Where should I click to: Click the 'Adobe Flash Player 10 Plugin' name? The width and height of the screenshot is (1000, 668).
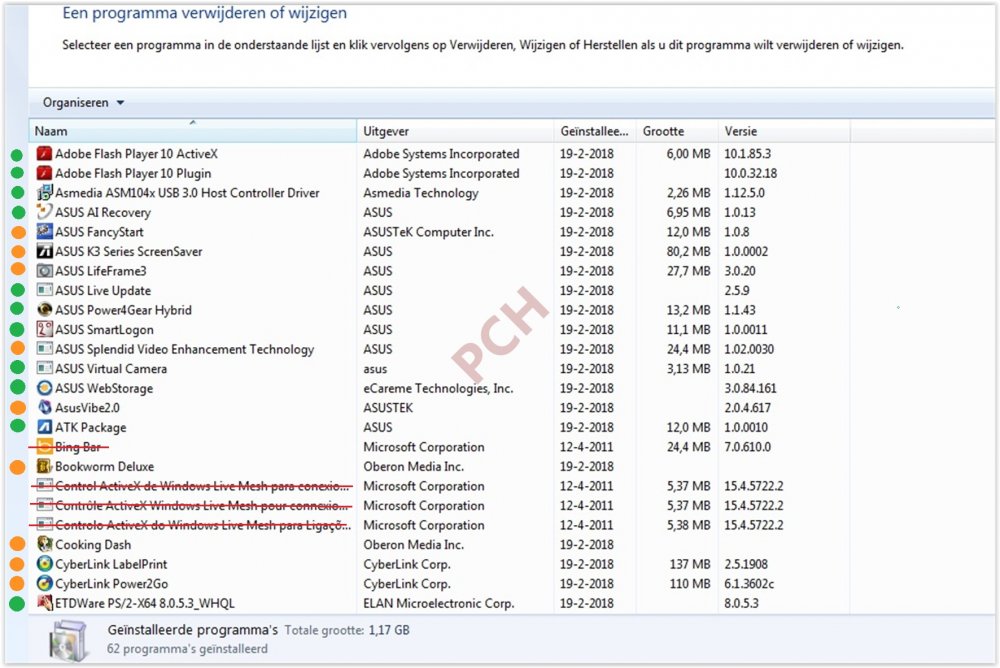tap(133, 174)
